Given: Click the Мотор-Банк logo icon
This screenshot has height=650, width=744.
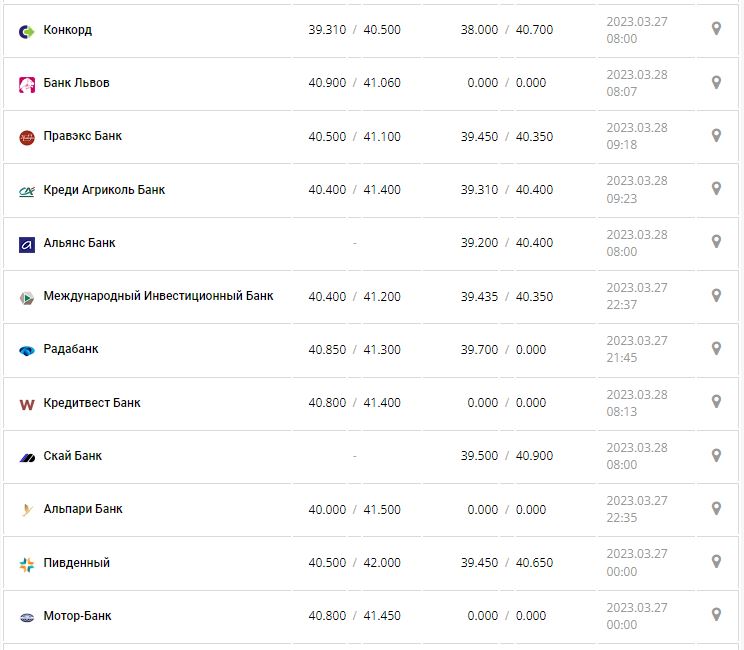Looking at the screenshot, I should pyautogui.click(x=27, y=617).
